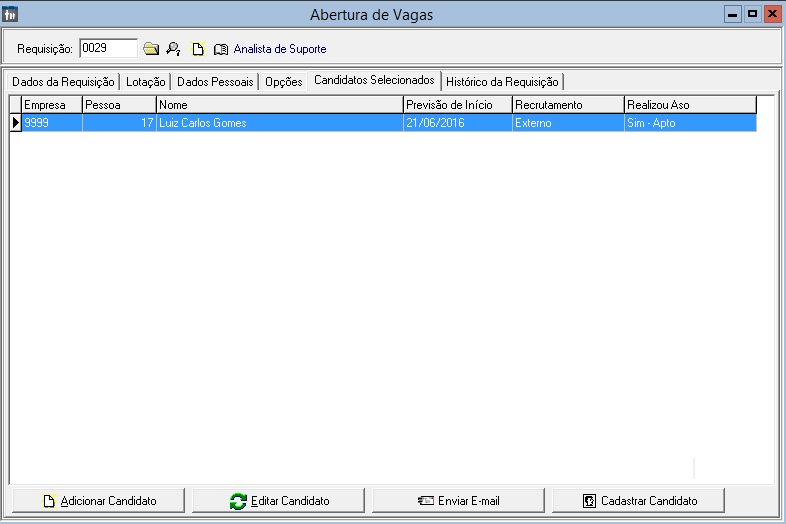Click the Previsão de Início column header
The width and height of the screenshot is (786, 524).
(457, 105)
